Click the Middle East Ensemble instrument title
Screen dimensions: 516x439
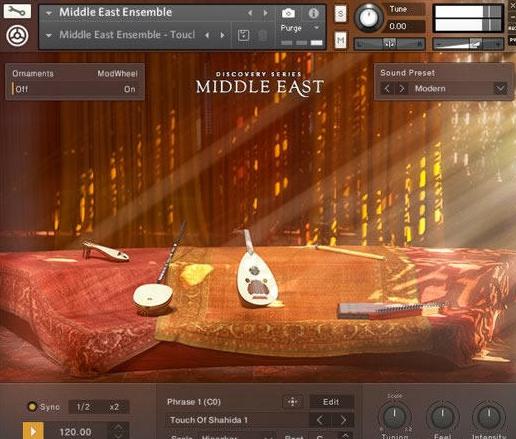[x=116, y=12]
